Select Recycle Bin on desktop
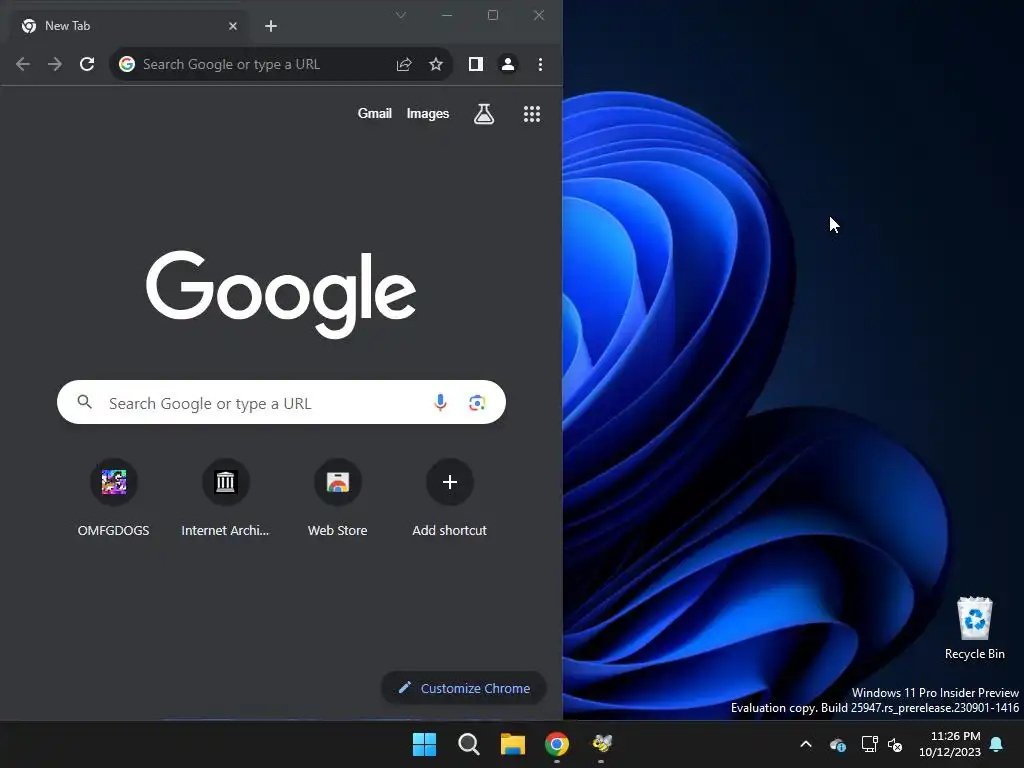Viewport: 1024px width, 768px height. pyautogui.click(x=974, y=628)
